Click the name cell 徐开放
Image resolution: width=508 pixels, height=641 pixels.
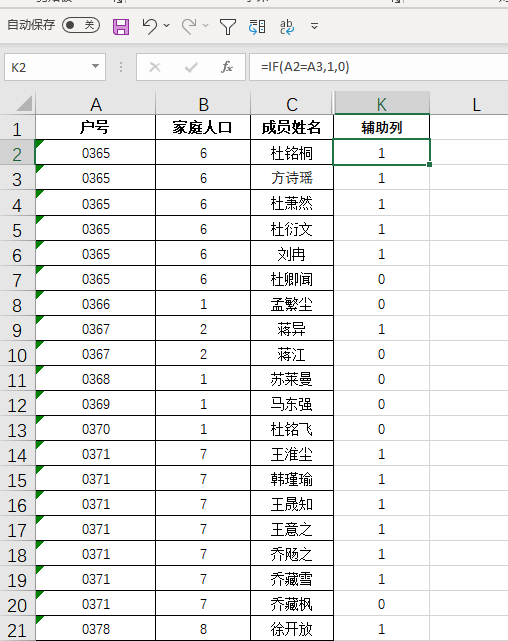(x=292, y=629)
